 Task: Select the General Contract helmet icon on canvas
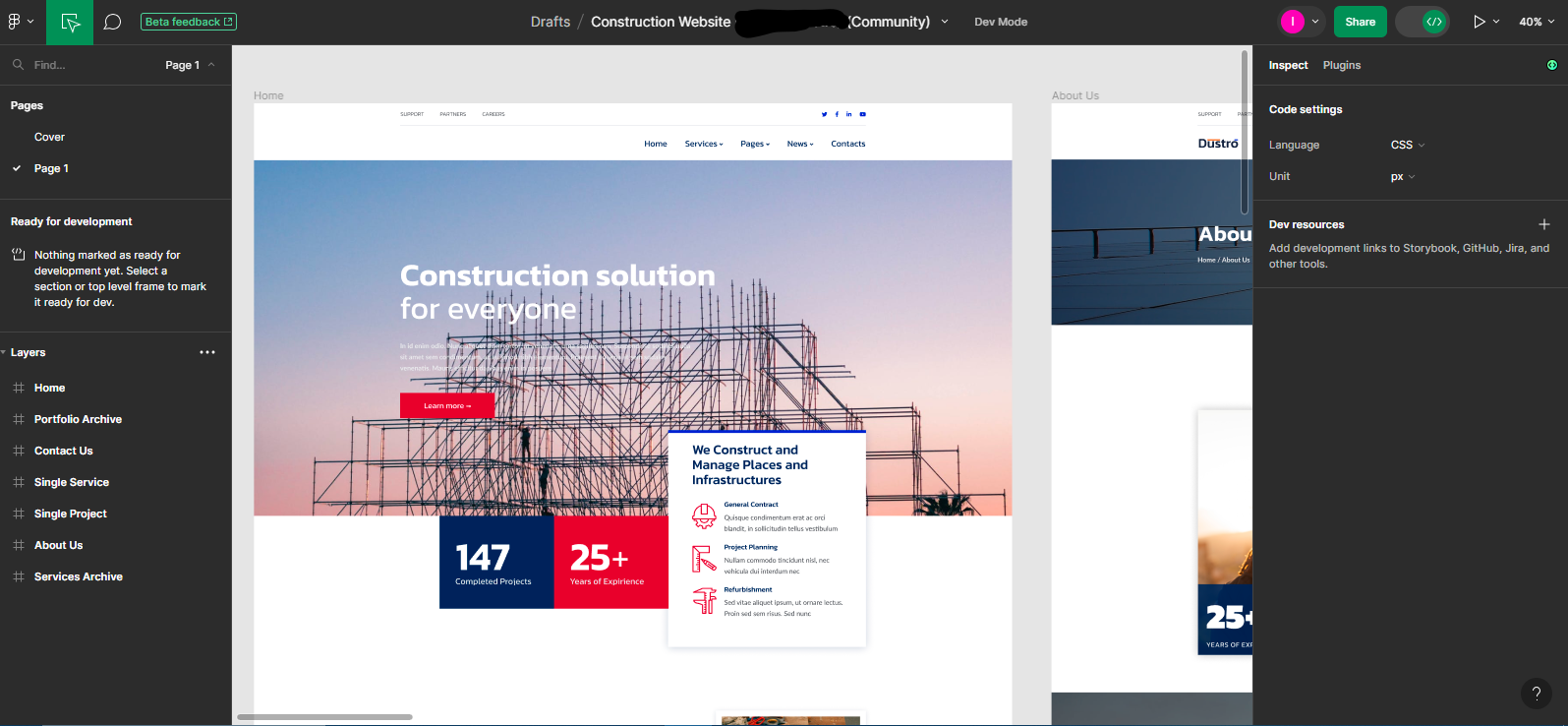click(704, 515)
